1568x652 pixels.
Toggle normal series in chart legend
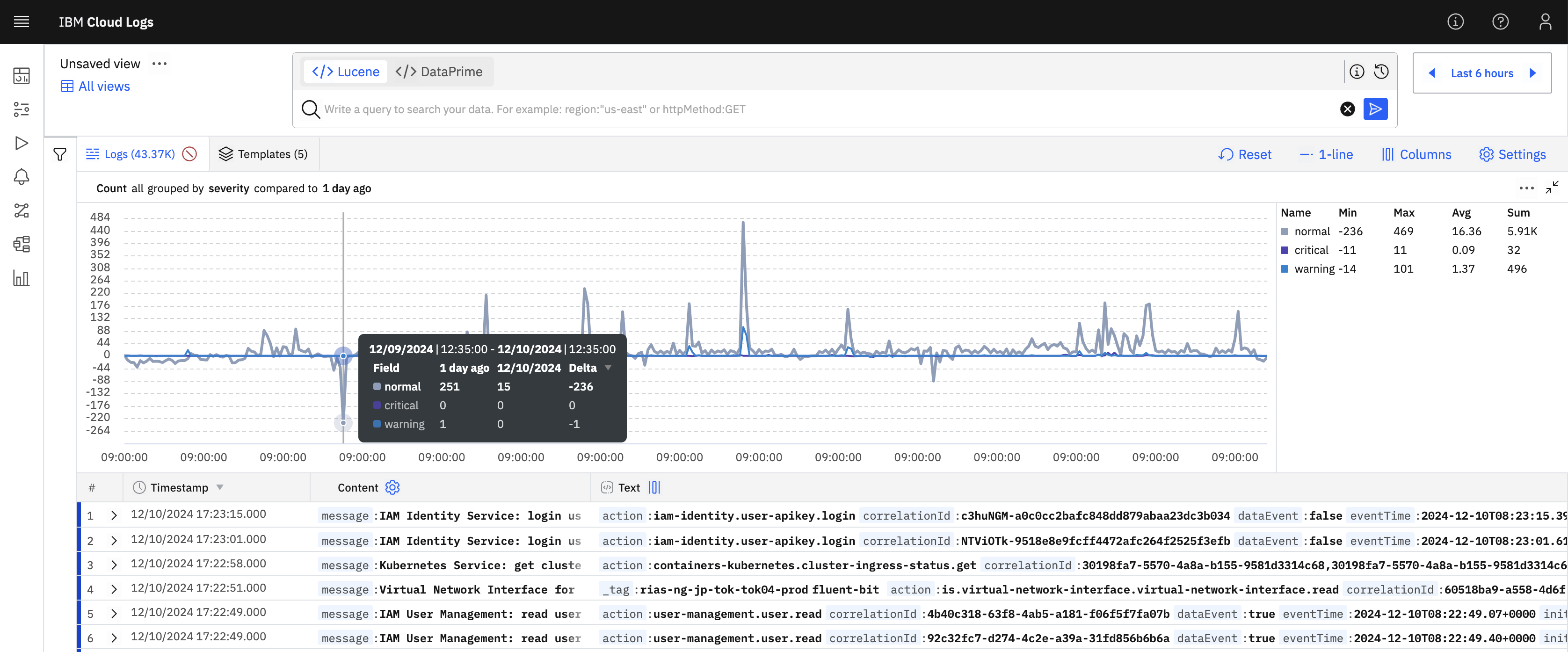(x=1312, y=232)
